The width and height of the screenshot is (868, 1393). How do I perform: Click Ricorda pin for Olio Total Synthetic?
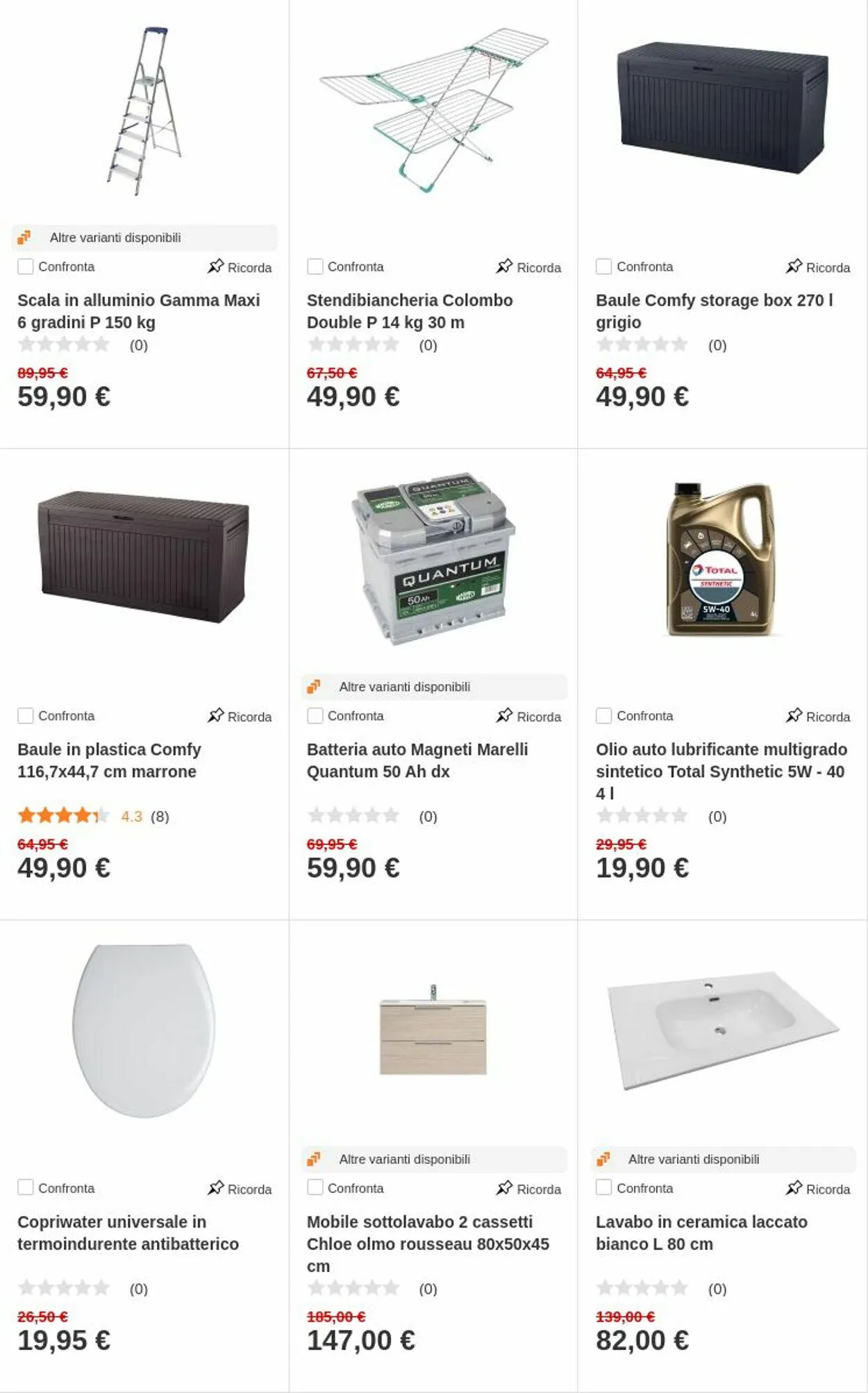(817, 717)
